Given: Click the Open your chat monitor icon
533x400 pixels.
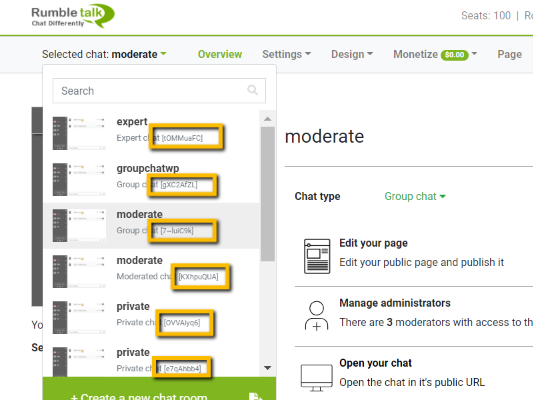Looking at the screenshot, I should [316, 378].
